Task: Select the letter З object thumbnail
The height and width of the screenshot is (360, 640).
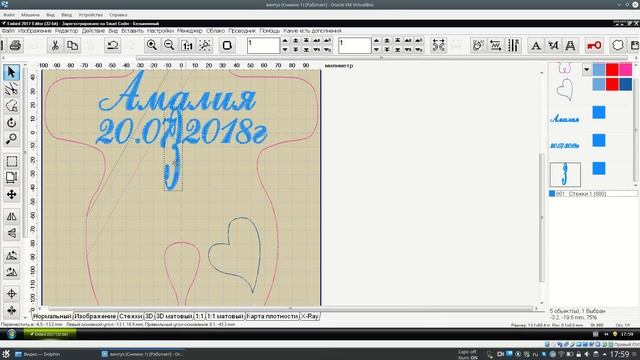Action: [x=565, y=174]
